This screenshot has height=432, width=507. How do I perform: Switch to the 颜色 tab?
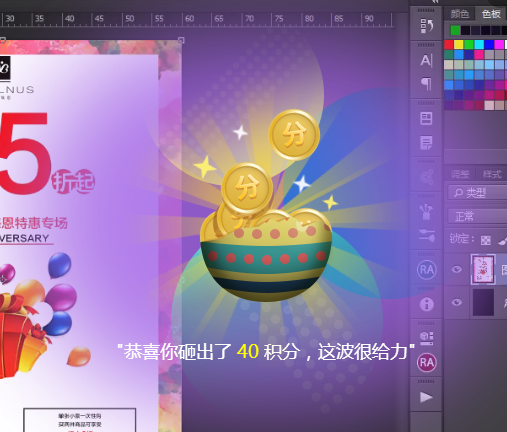click(x=459, y=14)
